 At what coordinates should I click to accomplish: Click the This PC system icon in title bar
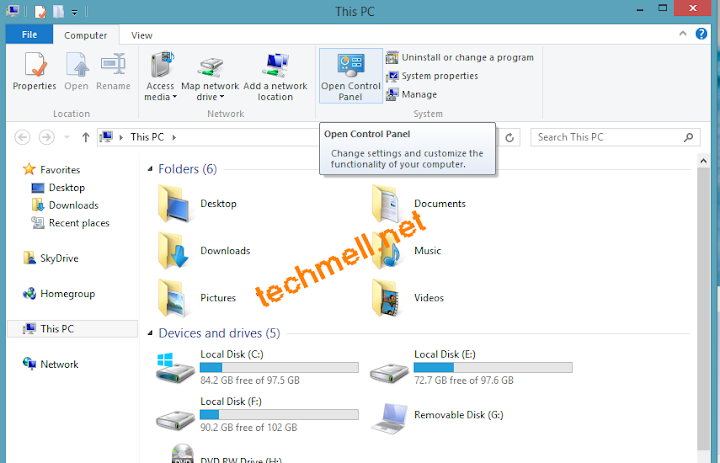pyautogui.click(x=12, y=11)
